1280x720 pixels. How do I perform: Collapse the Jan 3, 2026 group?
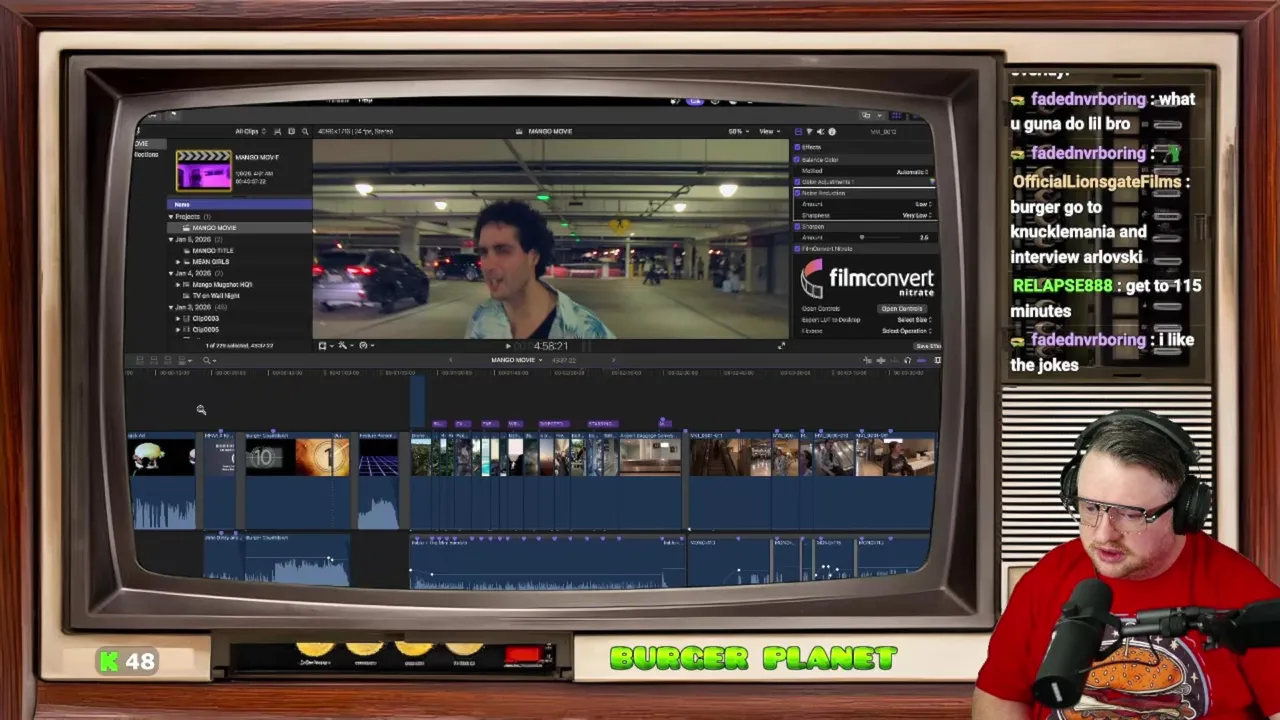coord(171,307)
